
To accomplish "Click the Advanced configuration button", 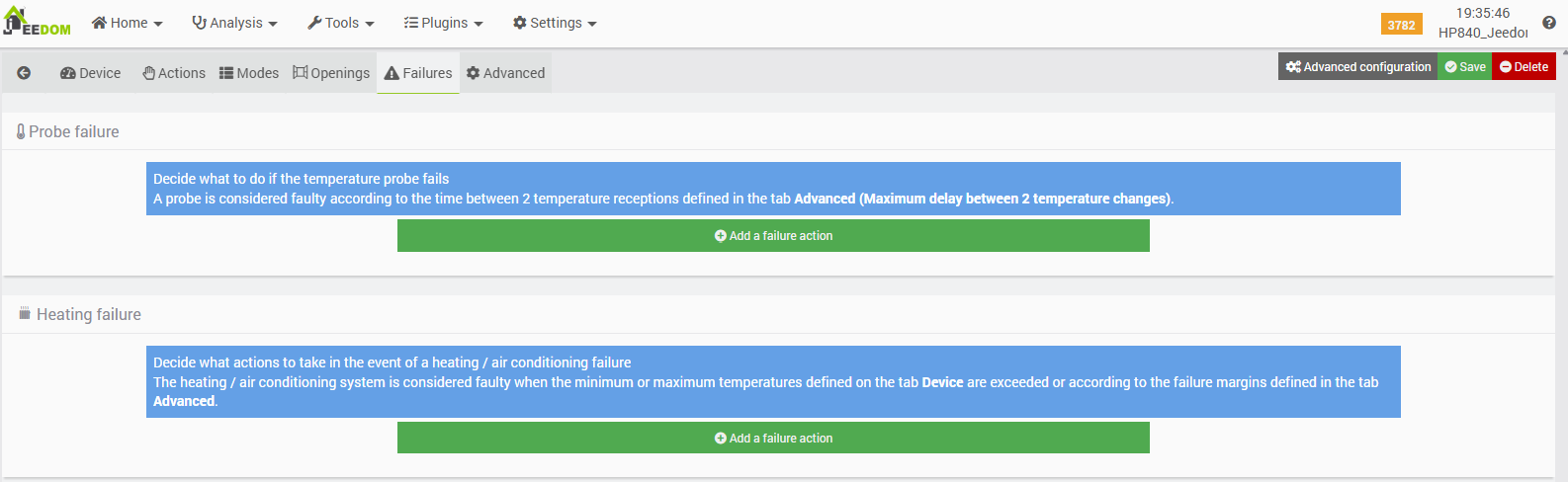I will [x=1357, y=67].
